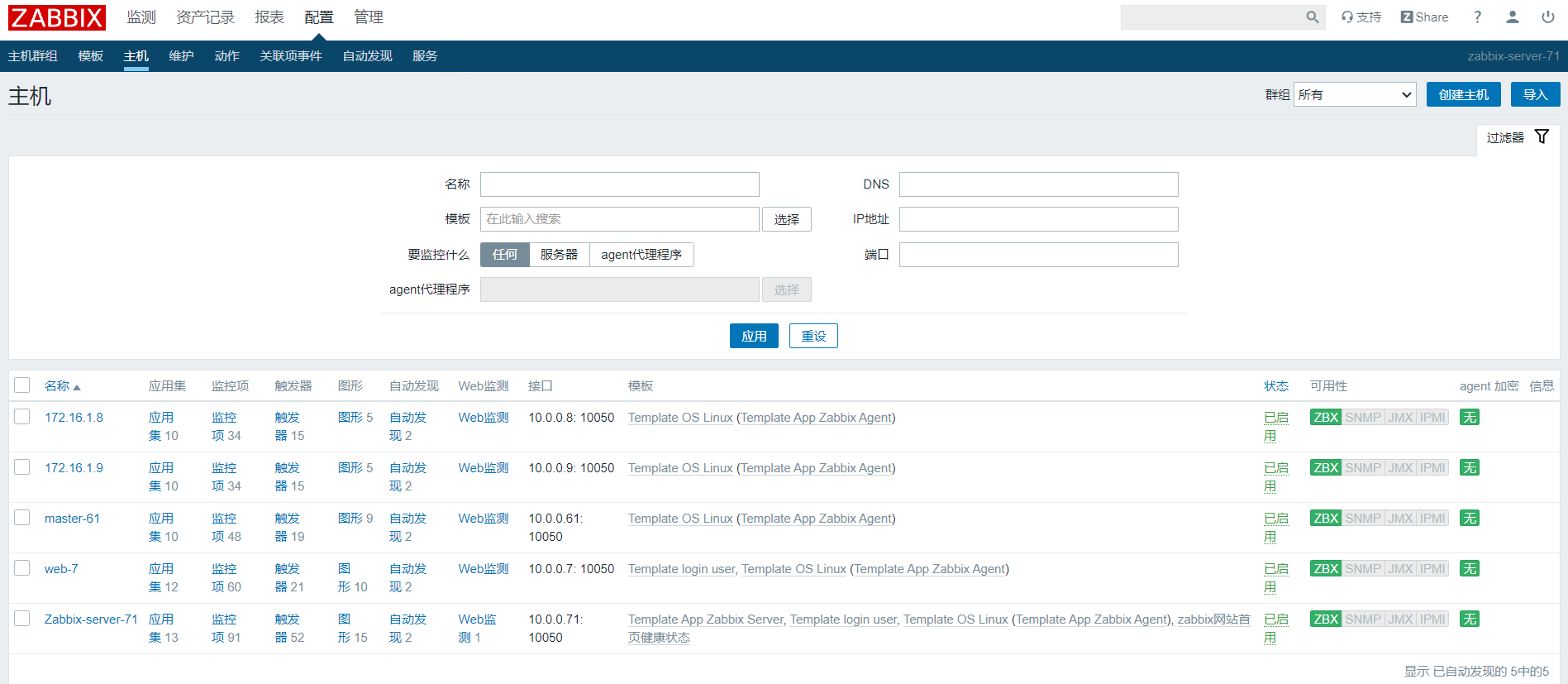Image resolution: width=1568 pixels, height=684 pixels.
Task: Select agent代理程序 monitoring option
Action: click(x=641, y=255)
